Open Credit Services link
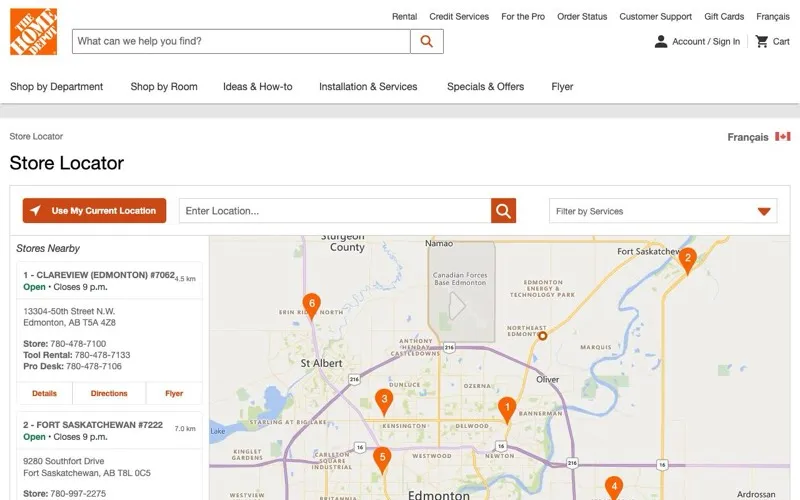800x500 pixels. pos(459,16)
